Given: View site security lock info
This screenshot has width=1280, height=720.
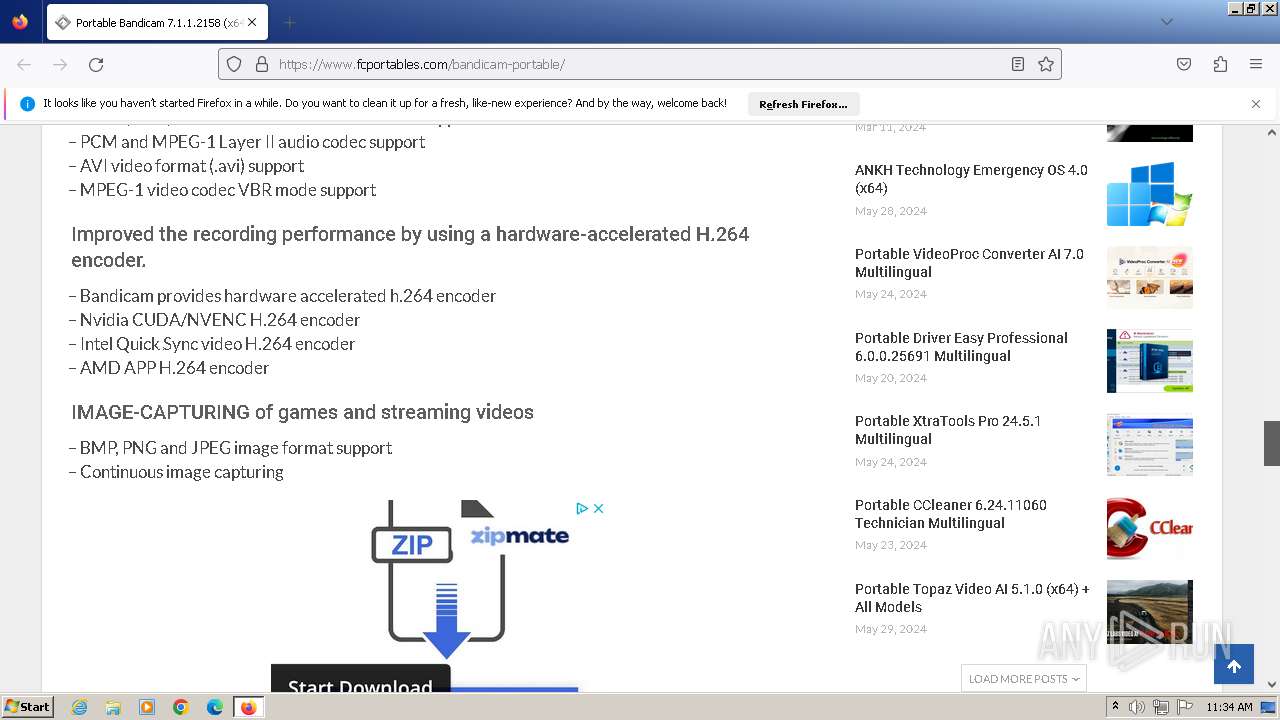Looking at the screenshot, I should tap(262, 64).
